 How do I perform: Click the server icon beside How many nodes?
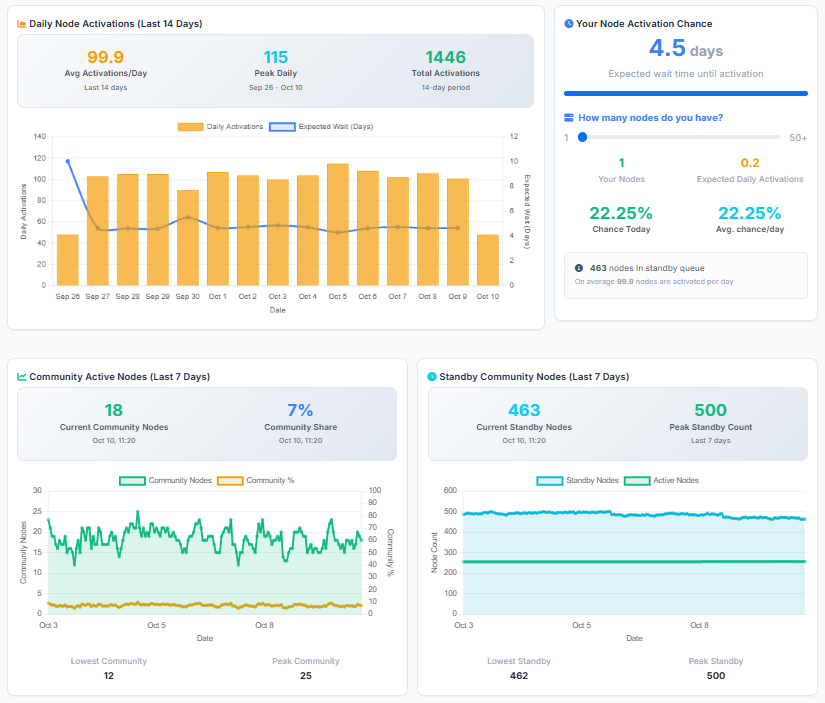[x=569, y=118]
